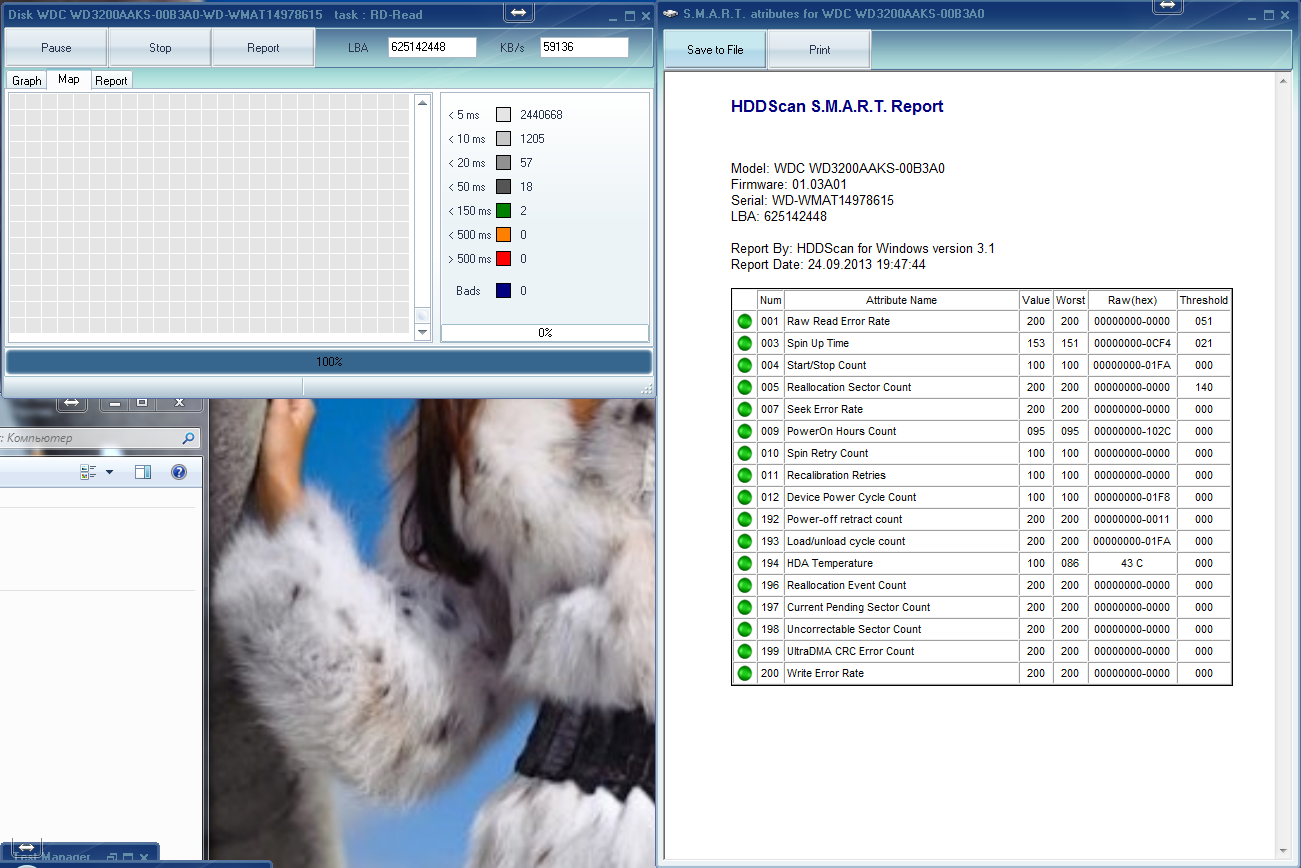Viewport: 1301px width, 868px height.
Task: Click inside the LBA input field
Action: pos(432,48)
